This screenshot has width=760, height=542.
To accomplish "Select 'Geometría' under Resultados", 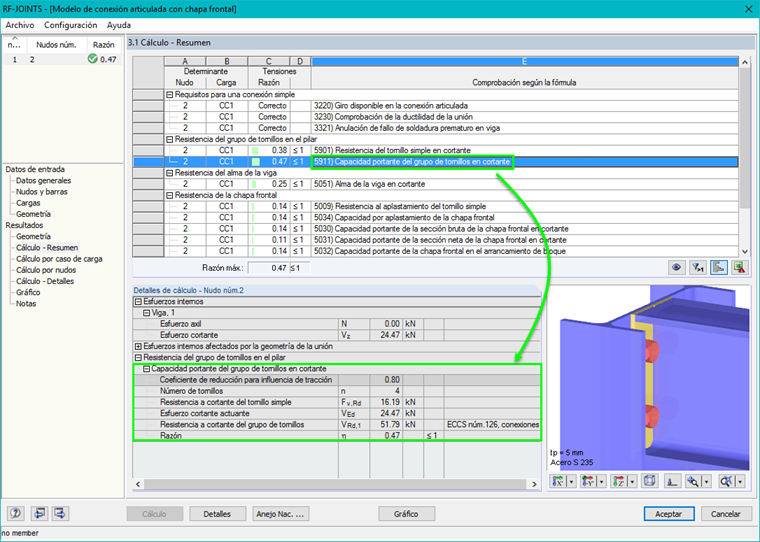I will point(33,236).
